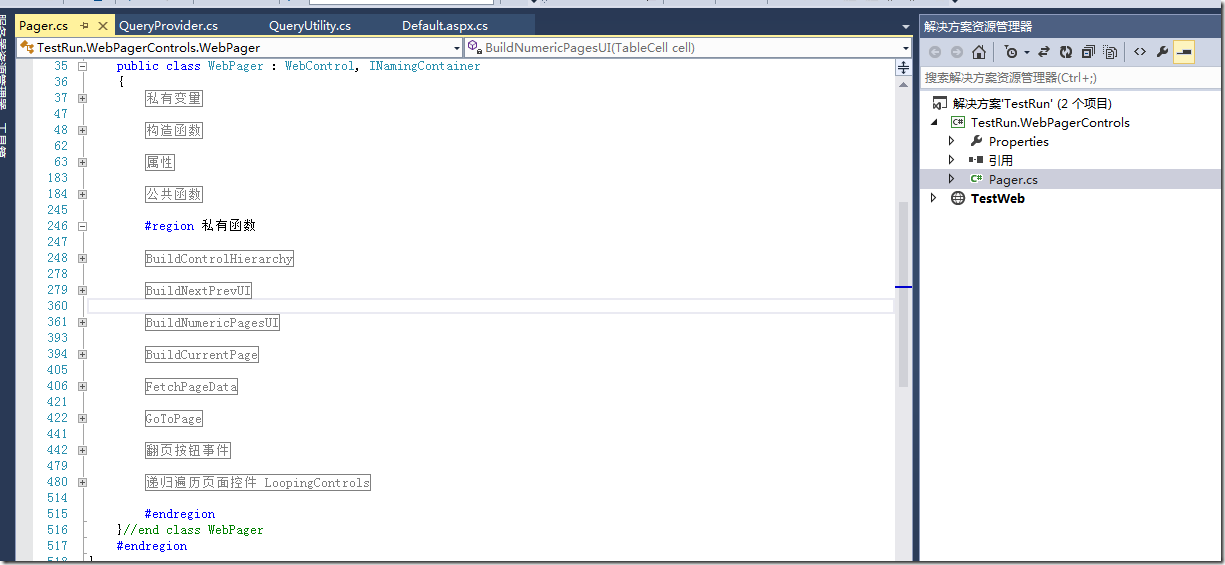This screenshot has height=565, width=1225.
Task: Click the WebControl base class name
Action: click(x=319, y=66)
